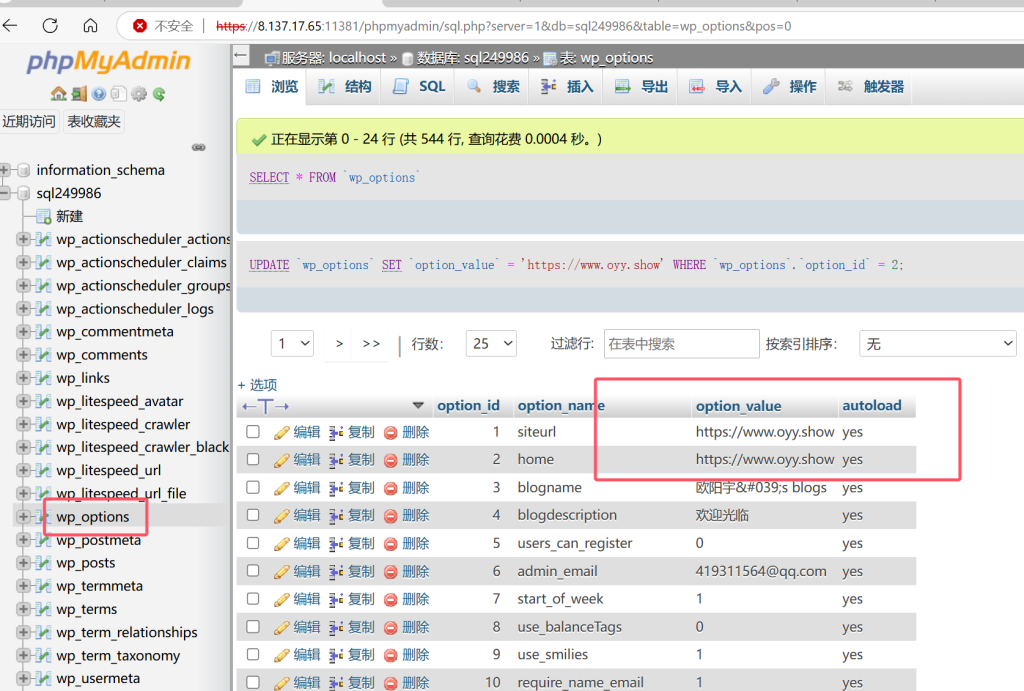Viewport: 1024px width, 691px height.
Task: Open the 表收藏夹 favorites button
Action: 93,121
